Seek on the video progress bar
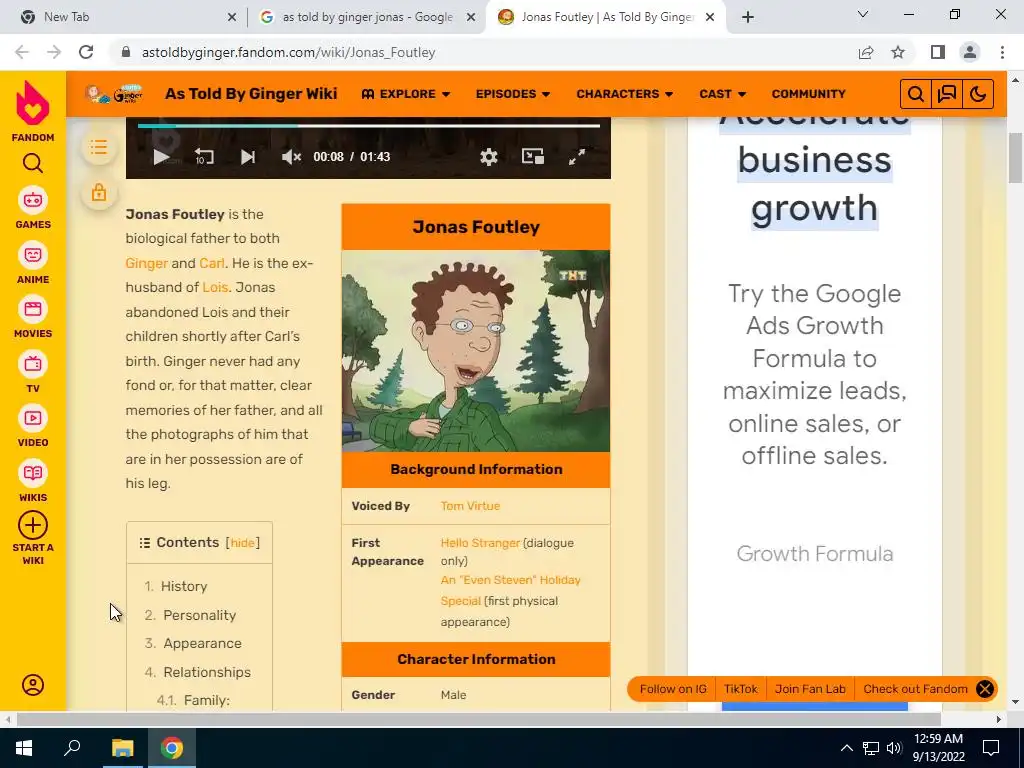This screenshot has width=1024, height=768. coord(369,126)
